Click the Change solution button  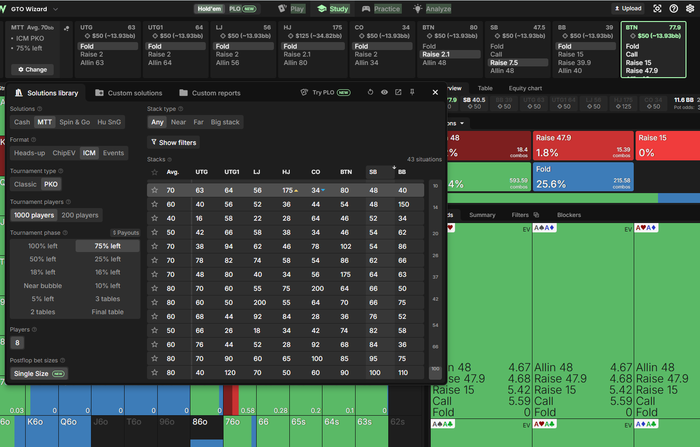pyautogui.click(x=32, y=70)
